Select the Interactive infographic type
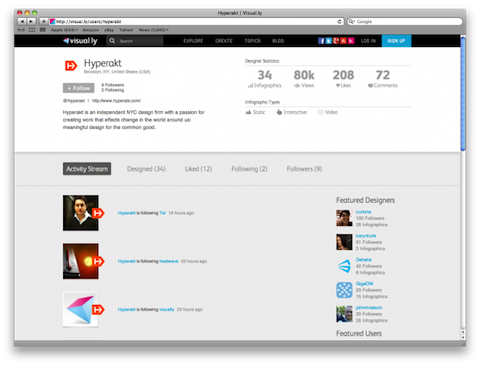 click(x=291, y=112)
